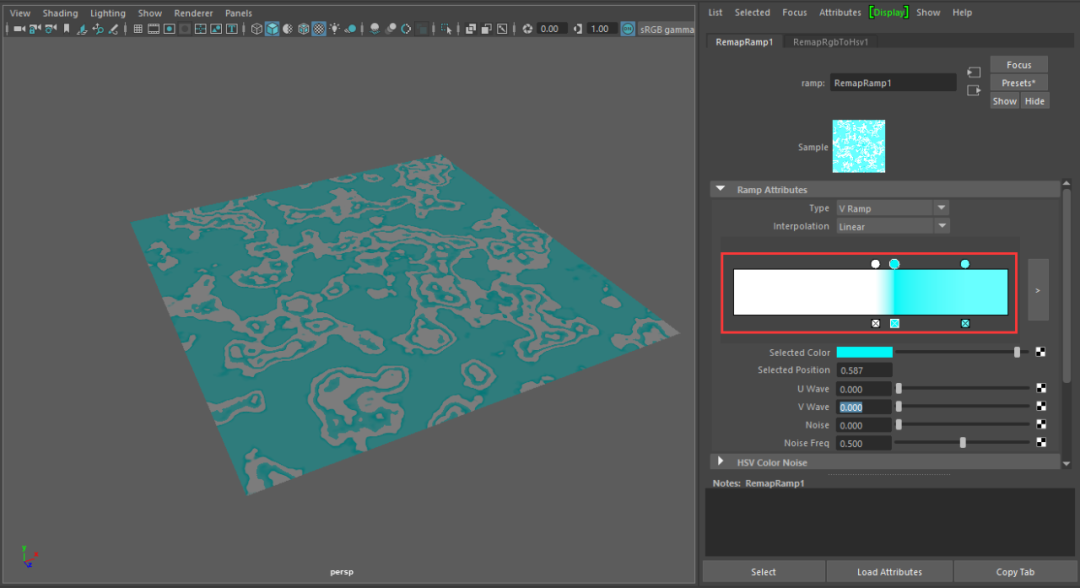
Task: Adjust the Noise Freq slider
Action: (x=963, y=443)
